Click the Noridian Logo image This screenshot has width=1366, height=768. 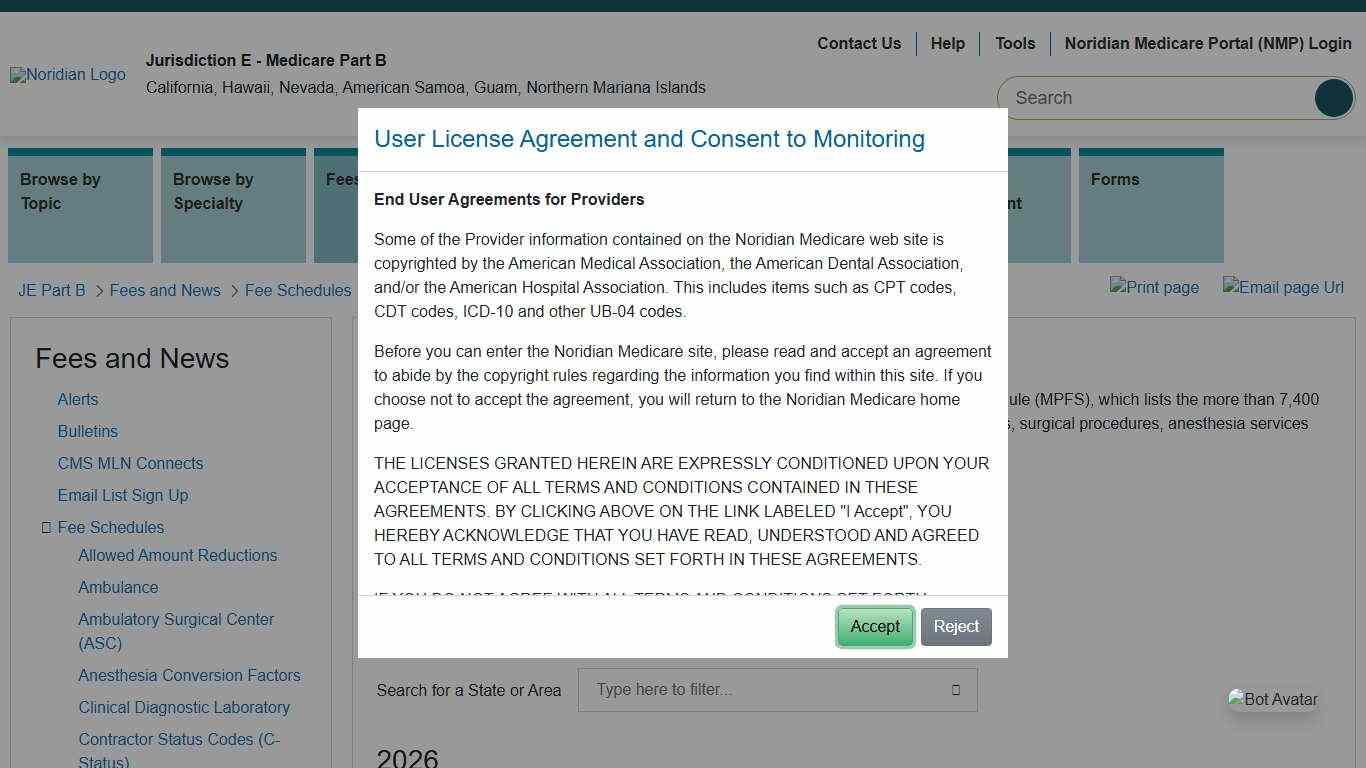point(68,75)
